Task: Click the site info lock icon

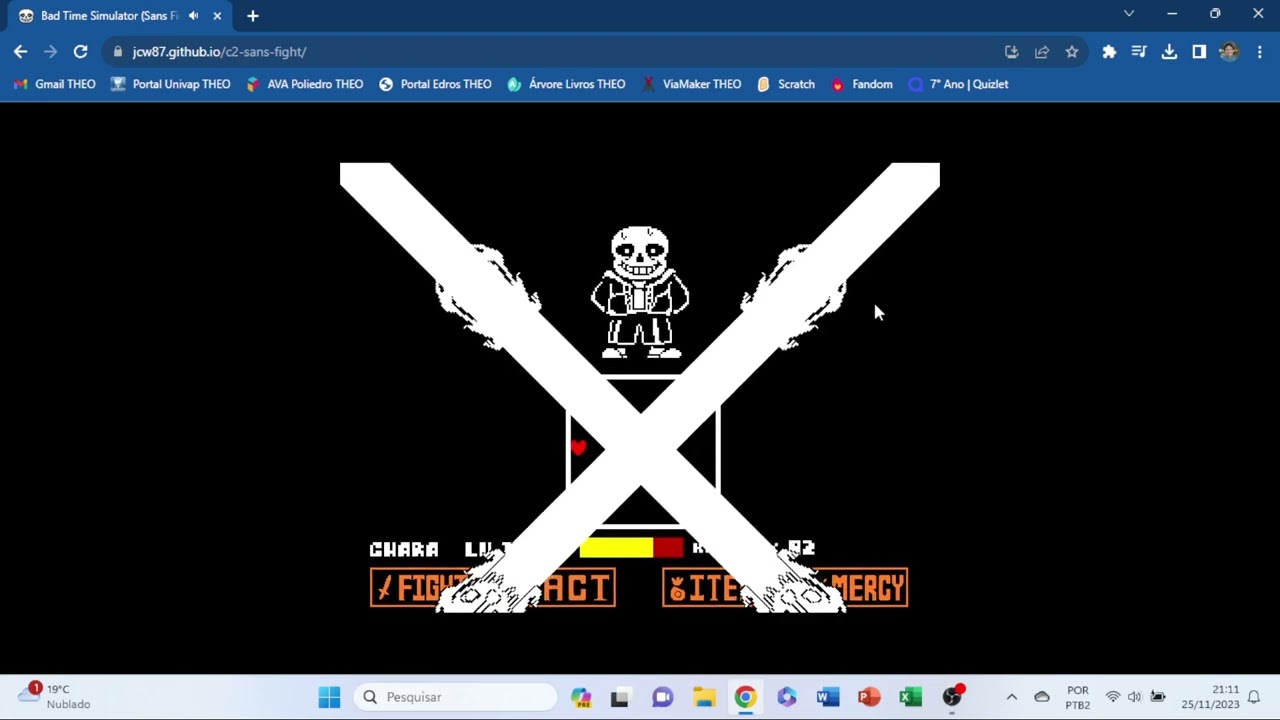Action: click(118, 51)
